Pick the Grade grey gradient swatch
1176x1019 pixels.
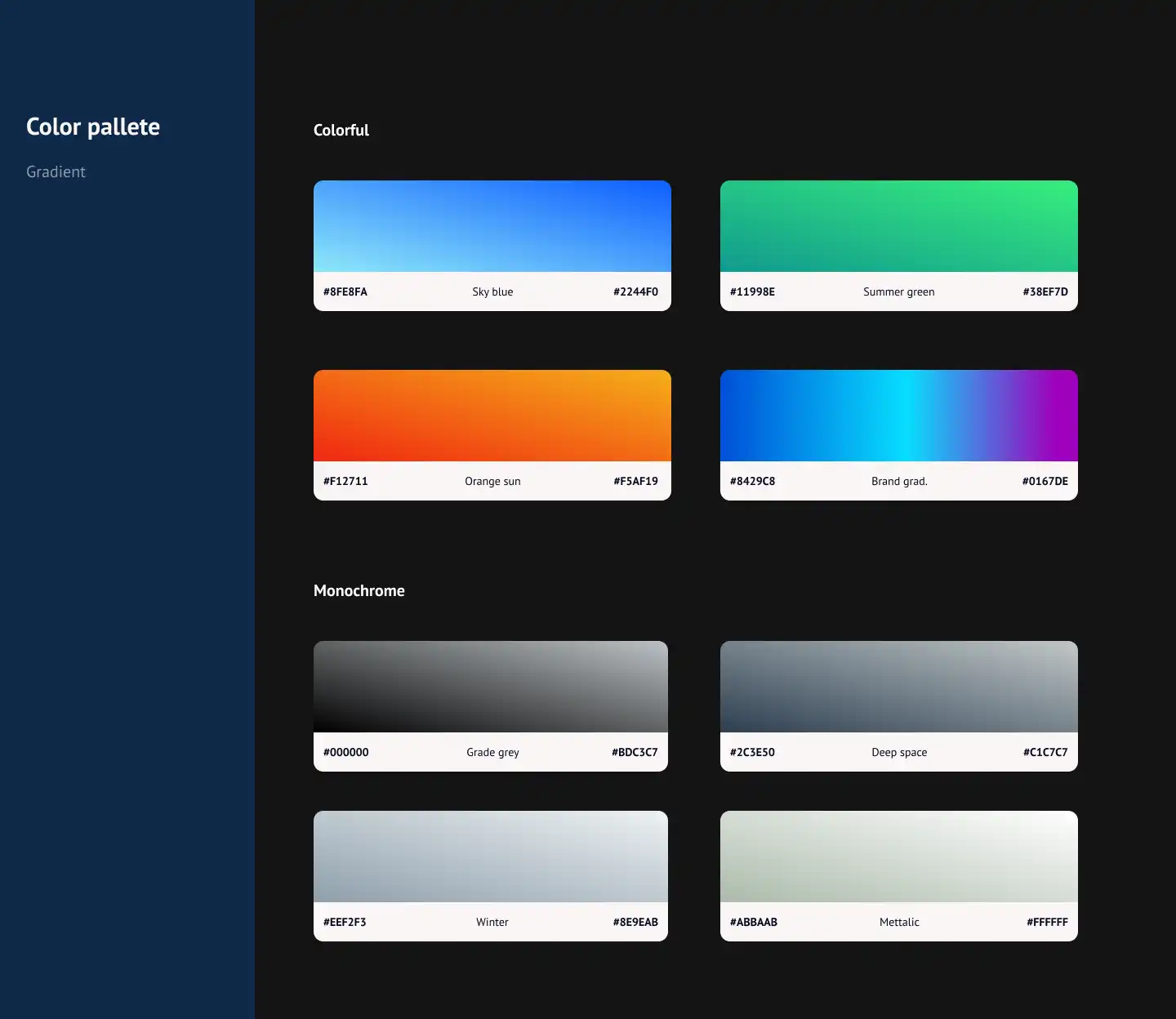491,687
